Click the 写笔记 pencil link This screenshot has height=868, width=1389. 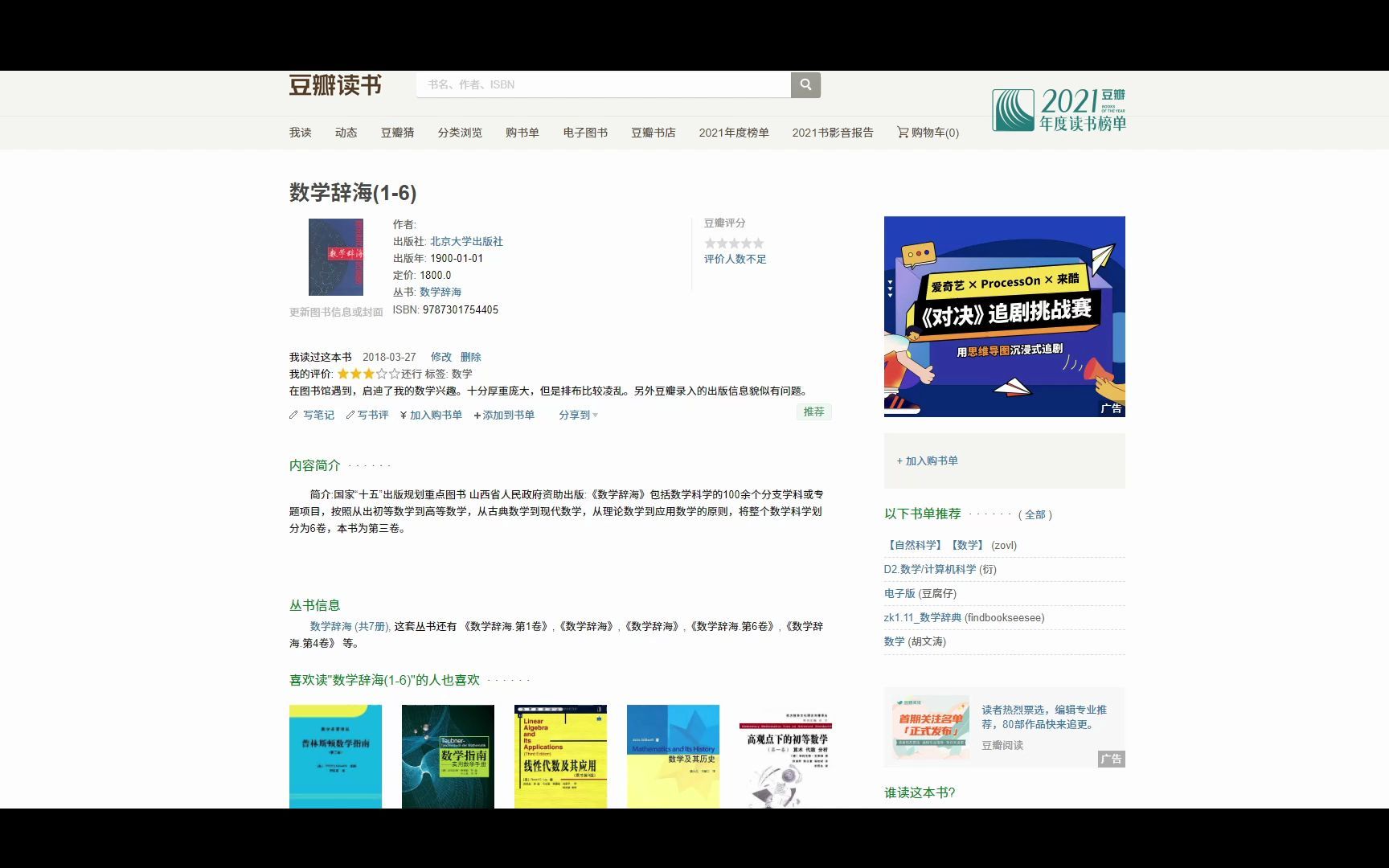[312, 415]
